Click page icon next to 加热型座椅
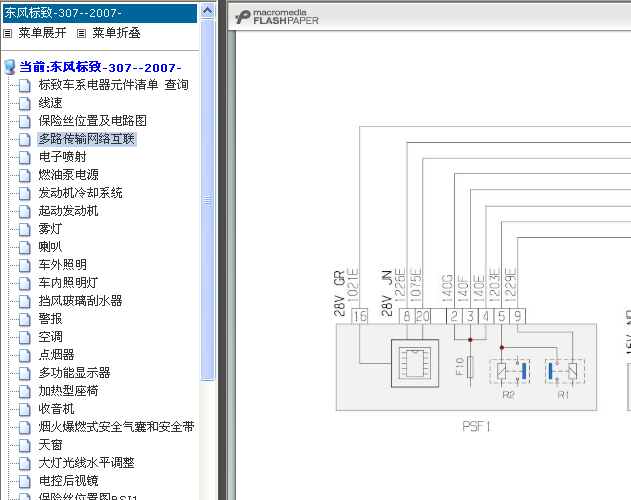Image resolution: width=631 pixels, height=500 pixels. [25, 391]
